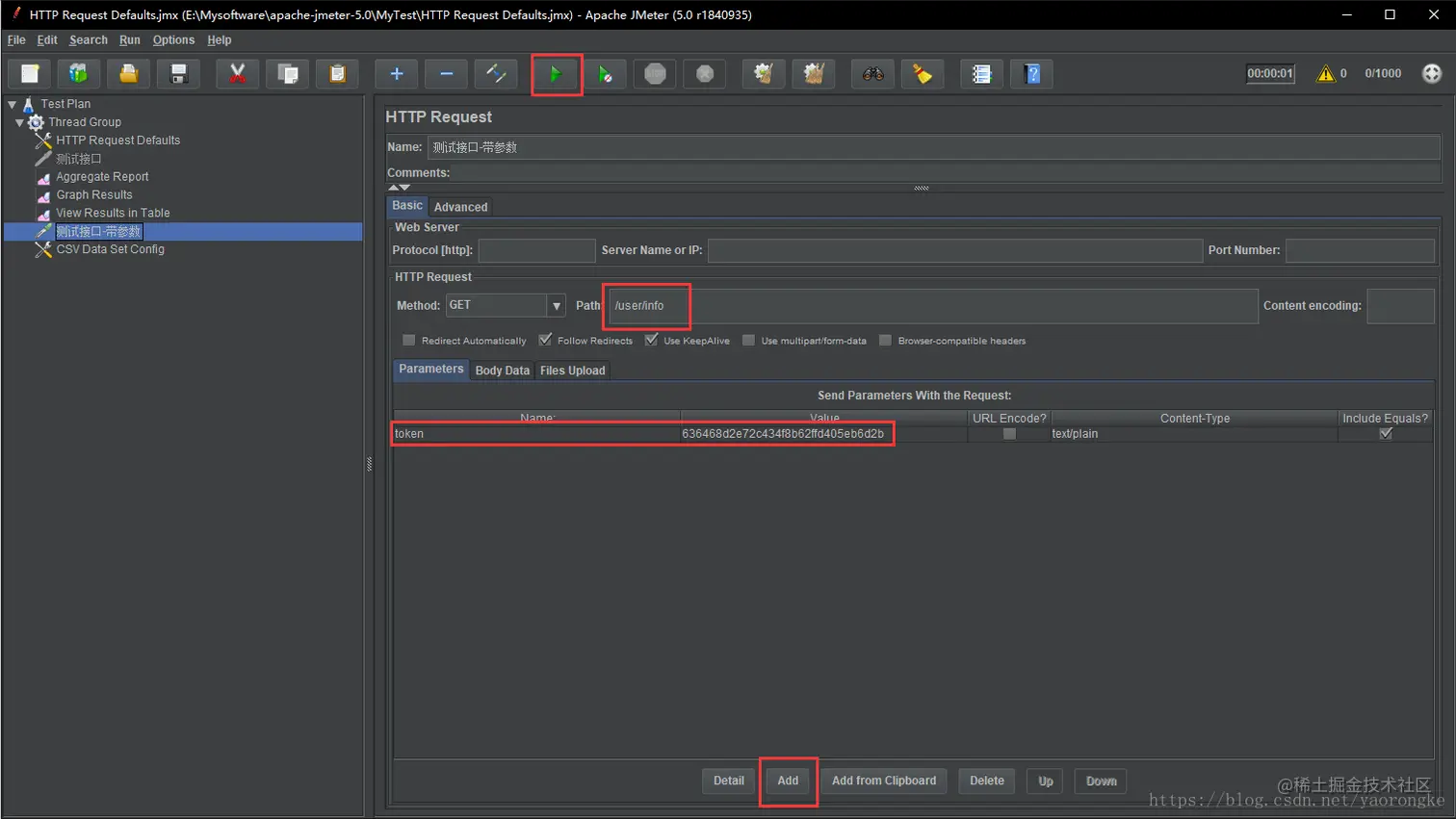The width and height of the screenshot is (1456, 819).
Task: Select HTTP Request Defaults in tree
Action: [x=117, y=141]
